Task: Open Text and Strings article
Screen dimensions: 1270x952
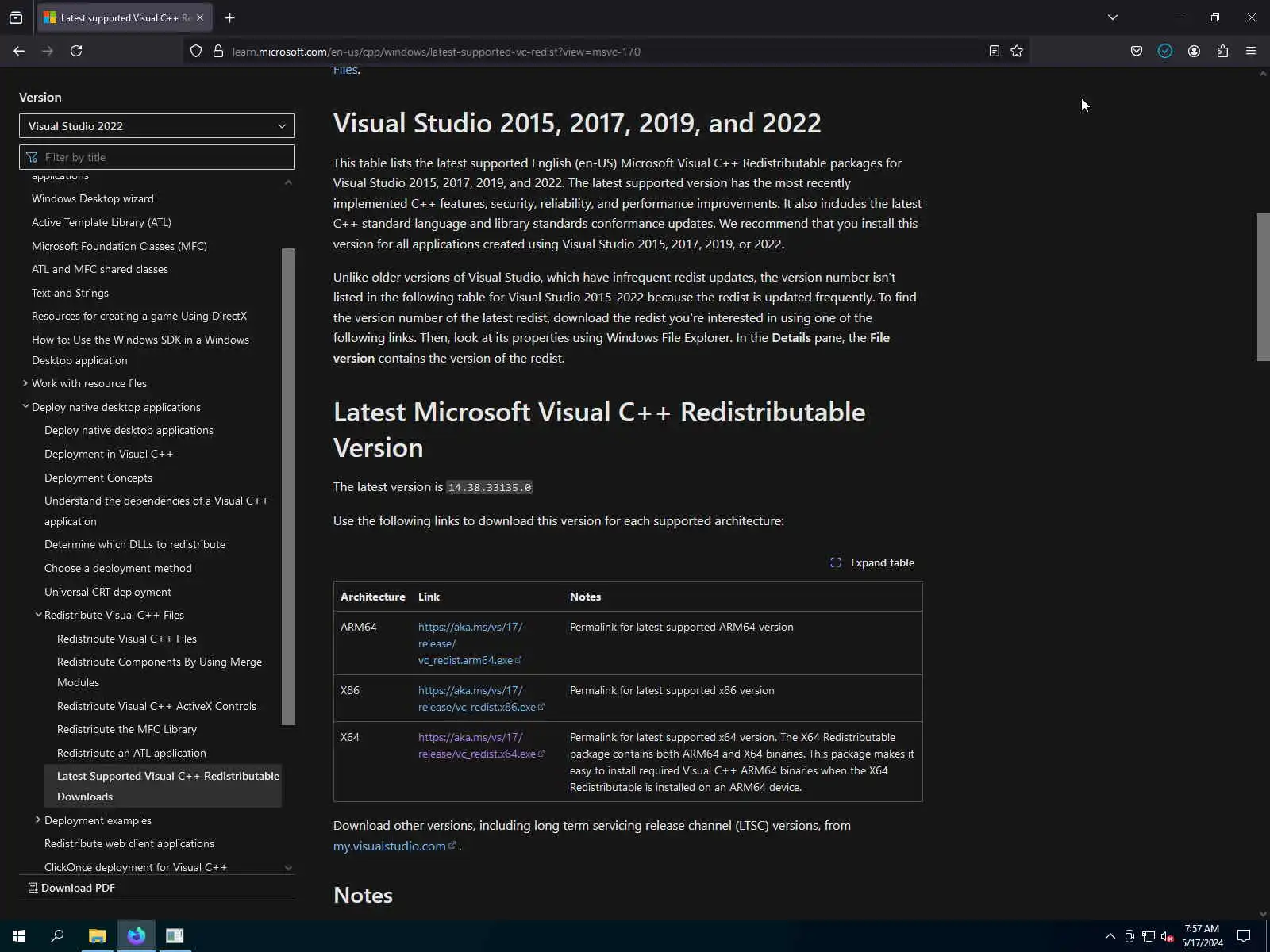Action: pyautogui.click(x=70, y=293)
